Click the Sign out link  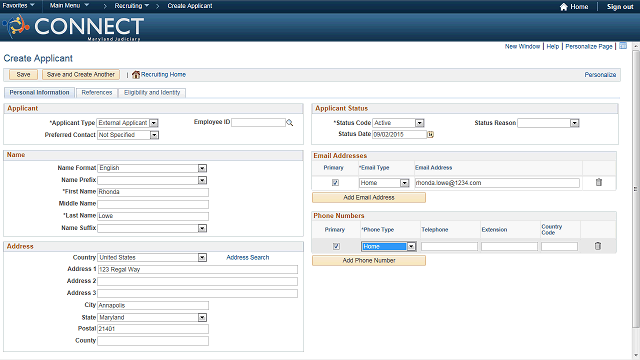[x=620, y=7]
